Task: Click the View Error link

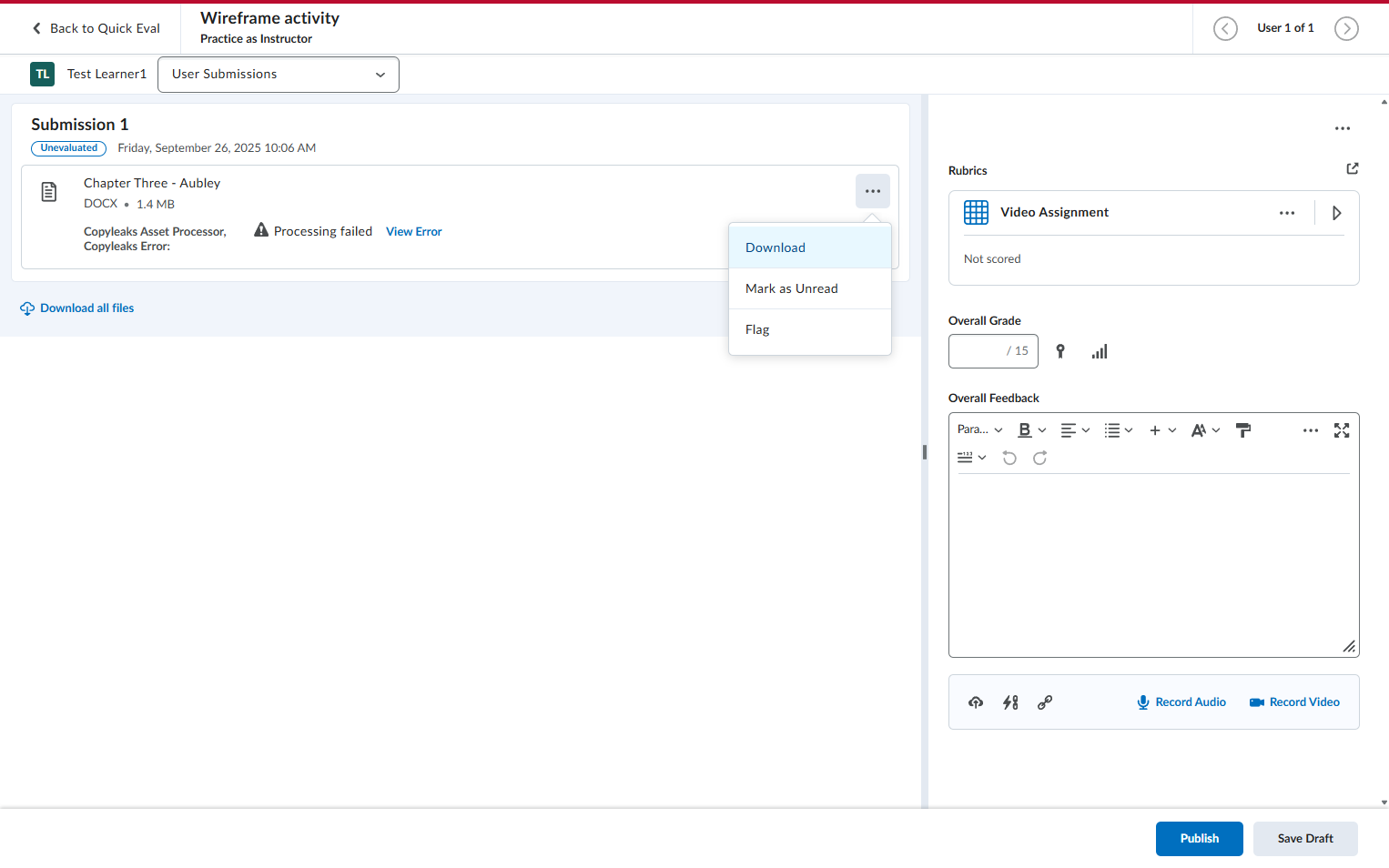Action: 414,232
